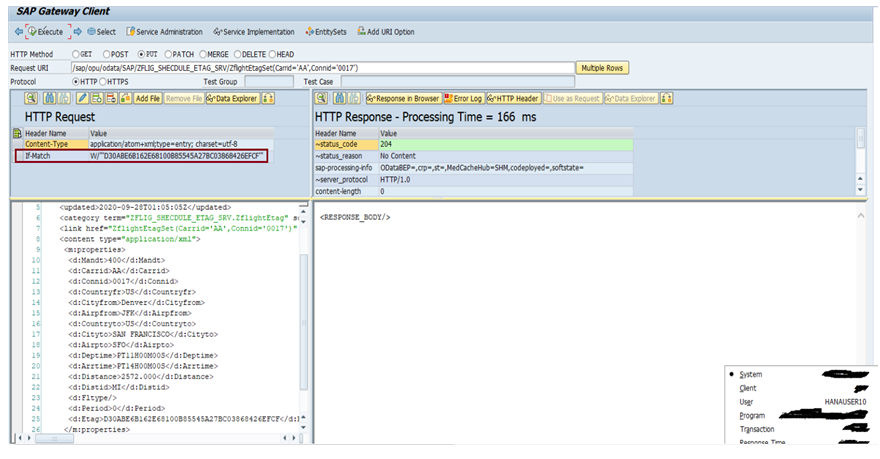
Task: Select the DELETE HTTP method
Action: tap(250, 54)
